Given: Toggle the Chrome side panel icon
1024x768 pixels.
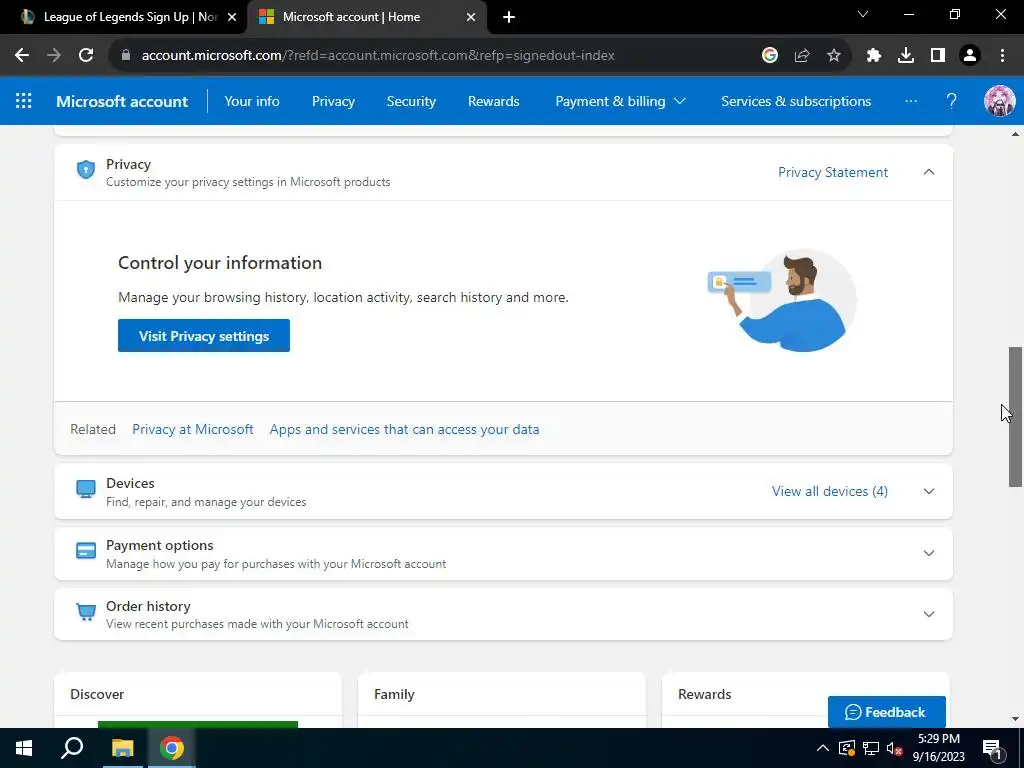Looking at the screenshot, I should click(938, 56).
